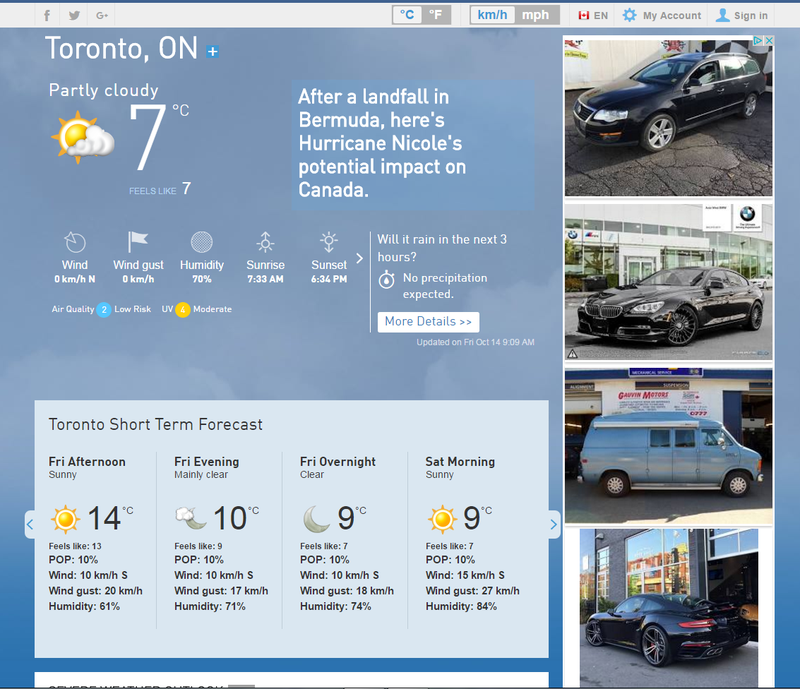This screenshot has height=689, width=800.
Task: Open the Twitter share icon
Action: pyautogui.click(x=74, y=15)
